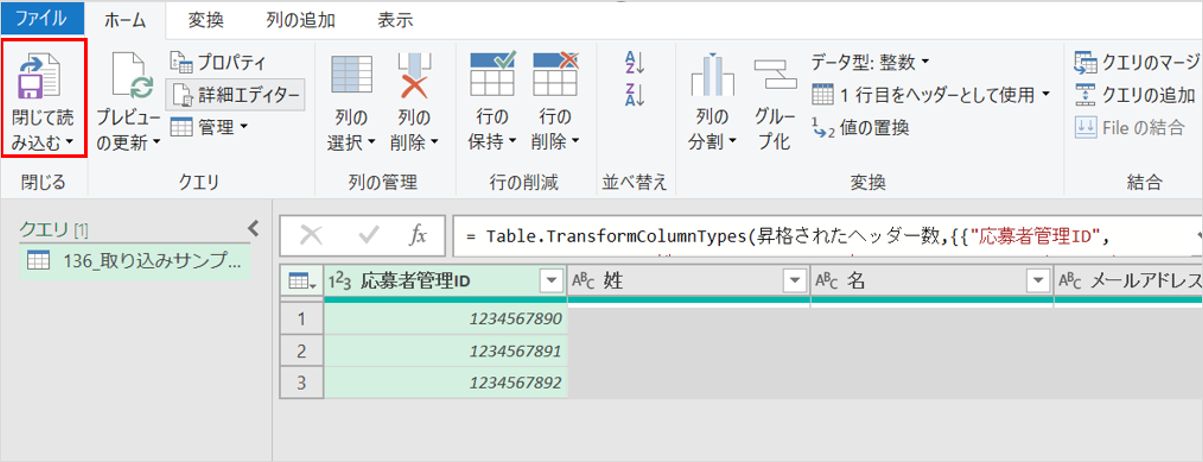The image size is (1203, 462).
Task: Open filter dropdown for 応募者管理ID column
Action: [551, 282]
